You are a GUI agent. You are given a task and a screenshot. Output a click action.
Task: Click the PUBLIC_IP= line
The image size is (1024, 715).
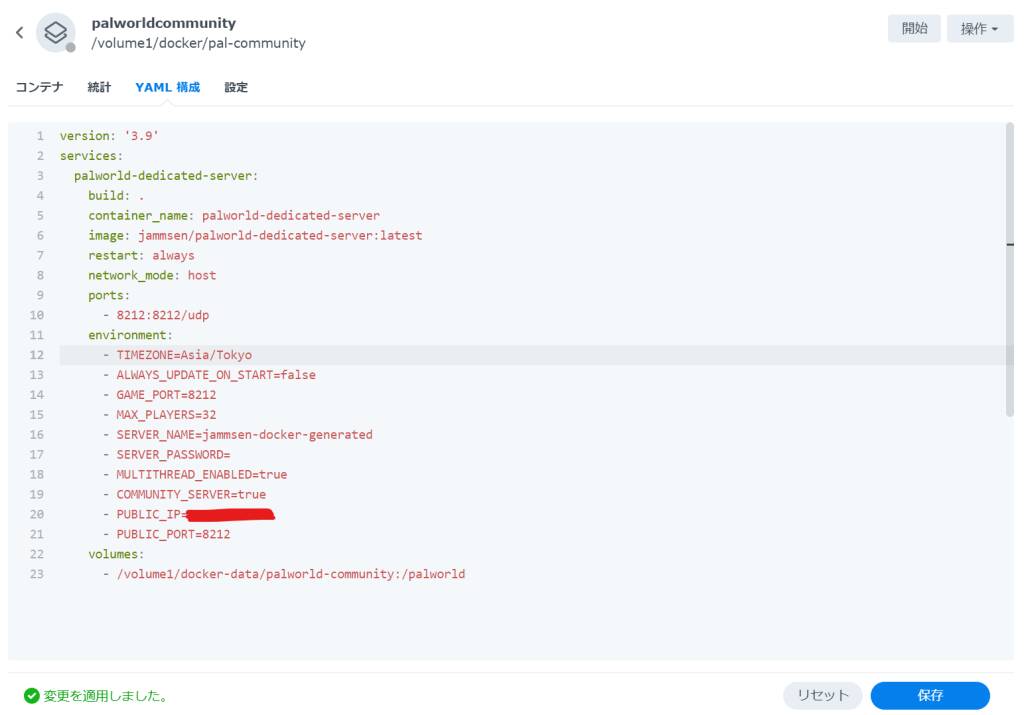pos(189,514)
